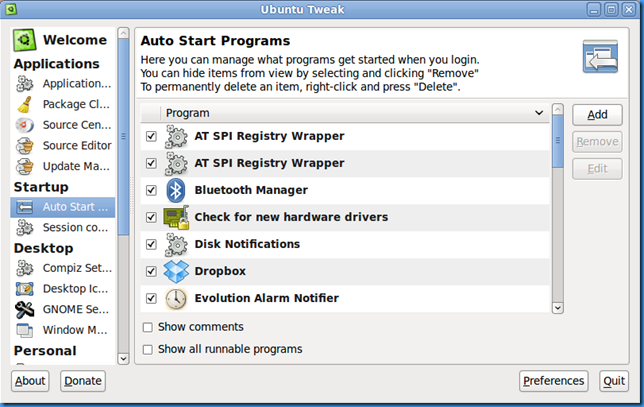Click the Session control gear icon
Viewport: 644px width, 407px height.
coord(25,228)
